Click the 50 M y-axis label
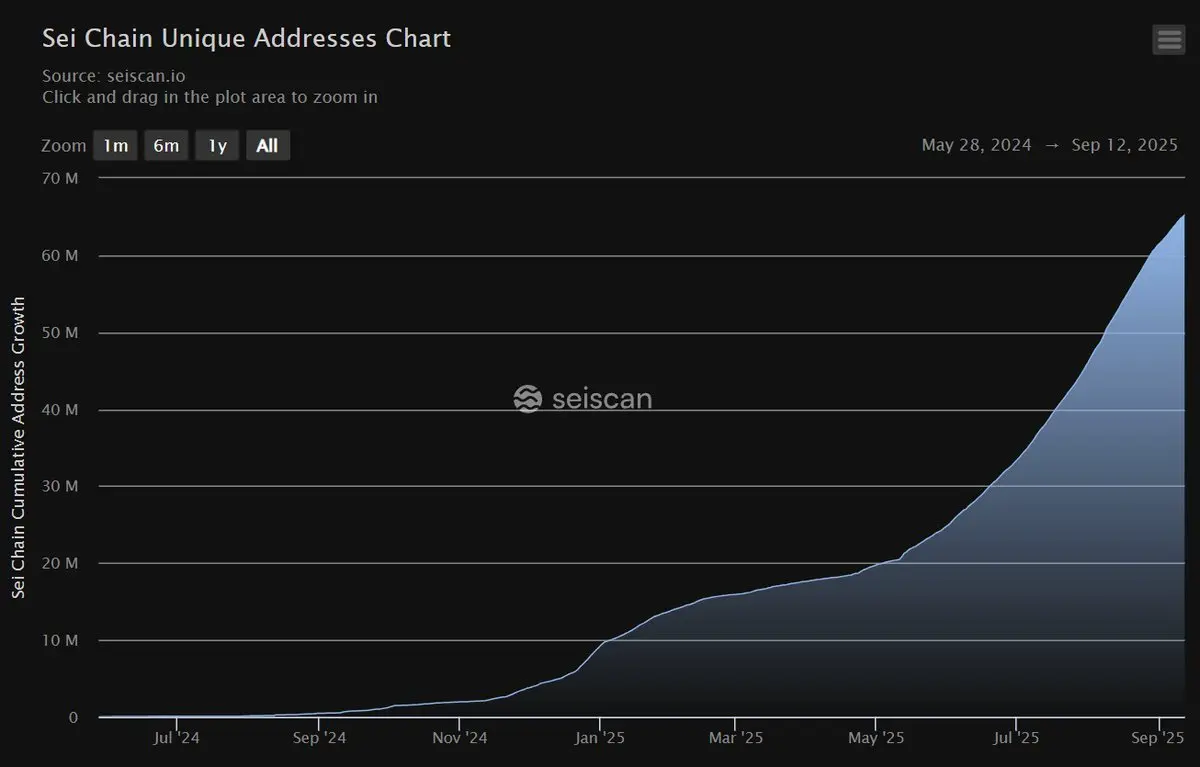The height and width of the screenshot is (767, 1200). tap(62, 333)
